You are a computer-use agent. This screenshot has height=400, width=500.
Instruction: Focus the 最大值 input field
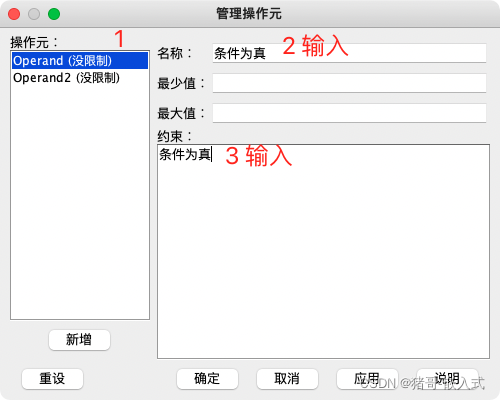[x=349, y=113]
